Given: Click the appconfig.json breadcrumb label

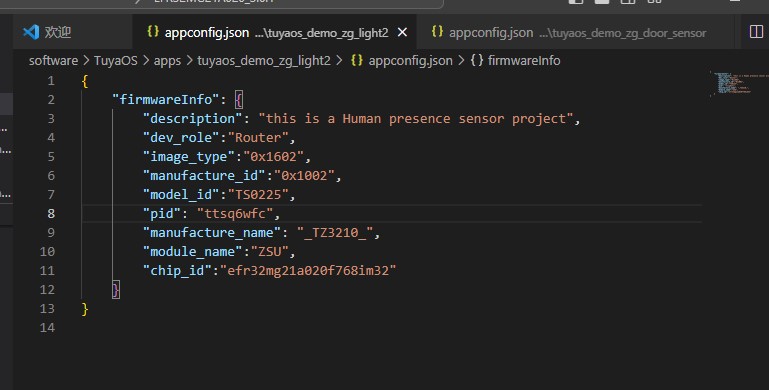Looking at the screenshot, I should (410, 60).
